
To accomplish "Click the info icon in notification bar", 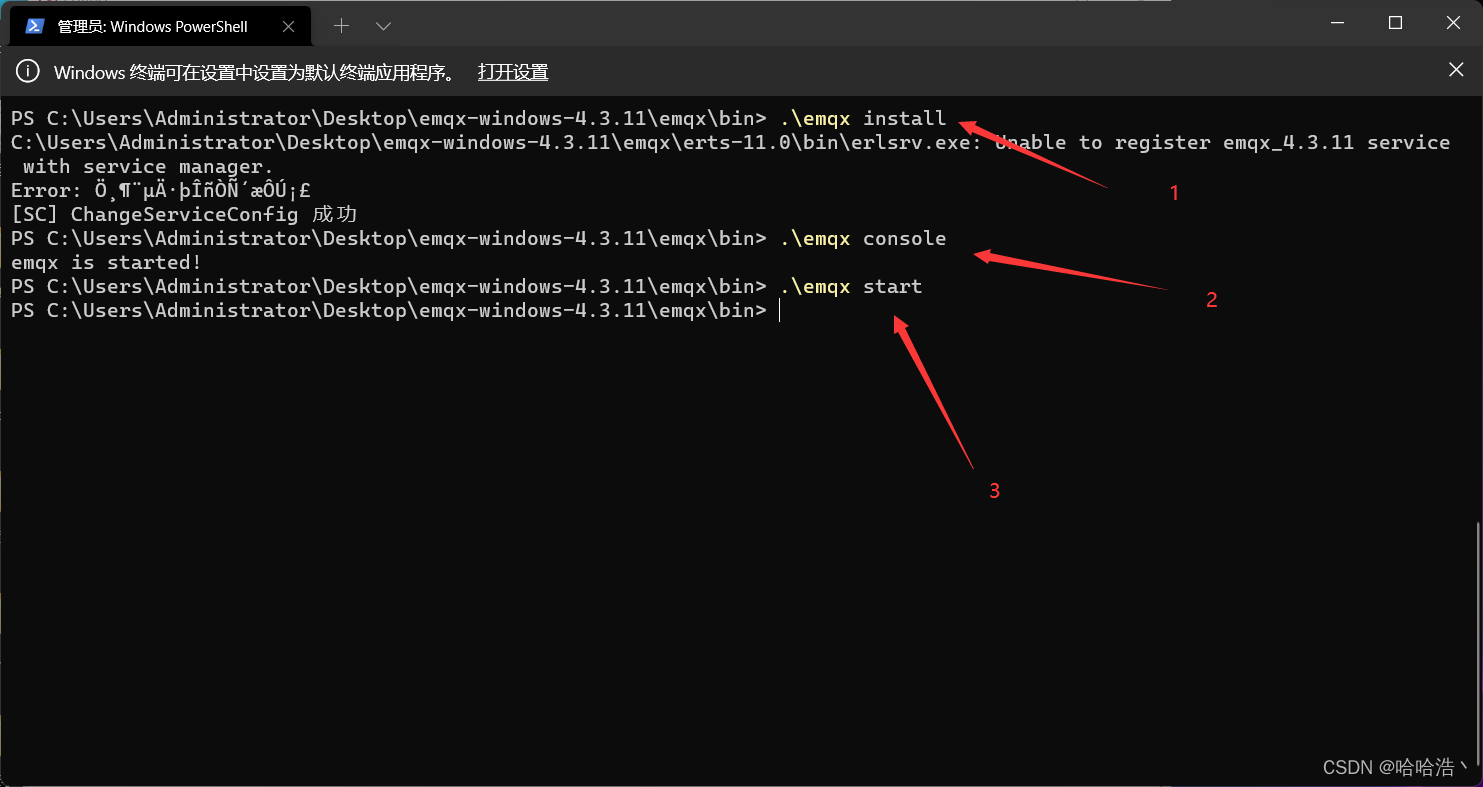I will click(x=29, y=71).
